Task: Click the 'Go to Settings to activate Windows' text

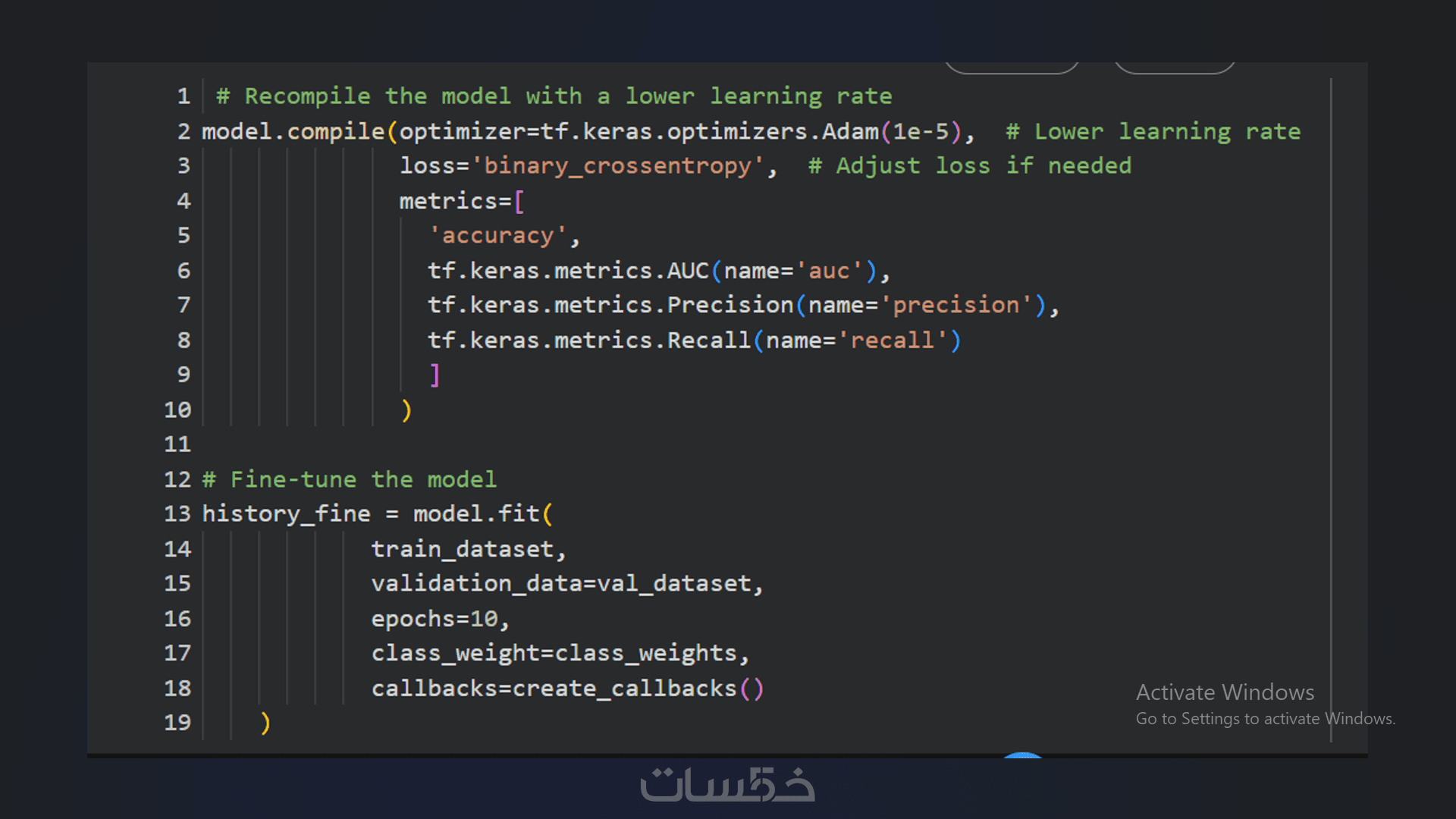Action: (1265, 719)
